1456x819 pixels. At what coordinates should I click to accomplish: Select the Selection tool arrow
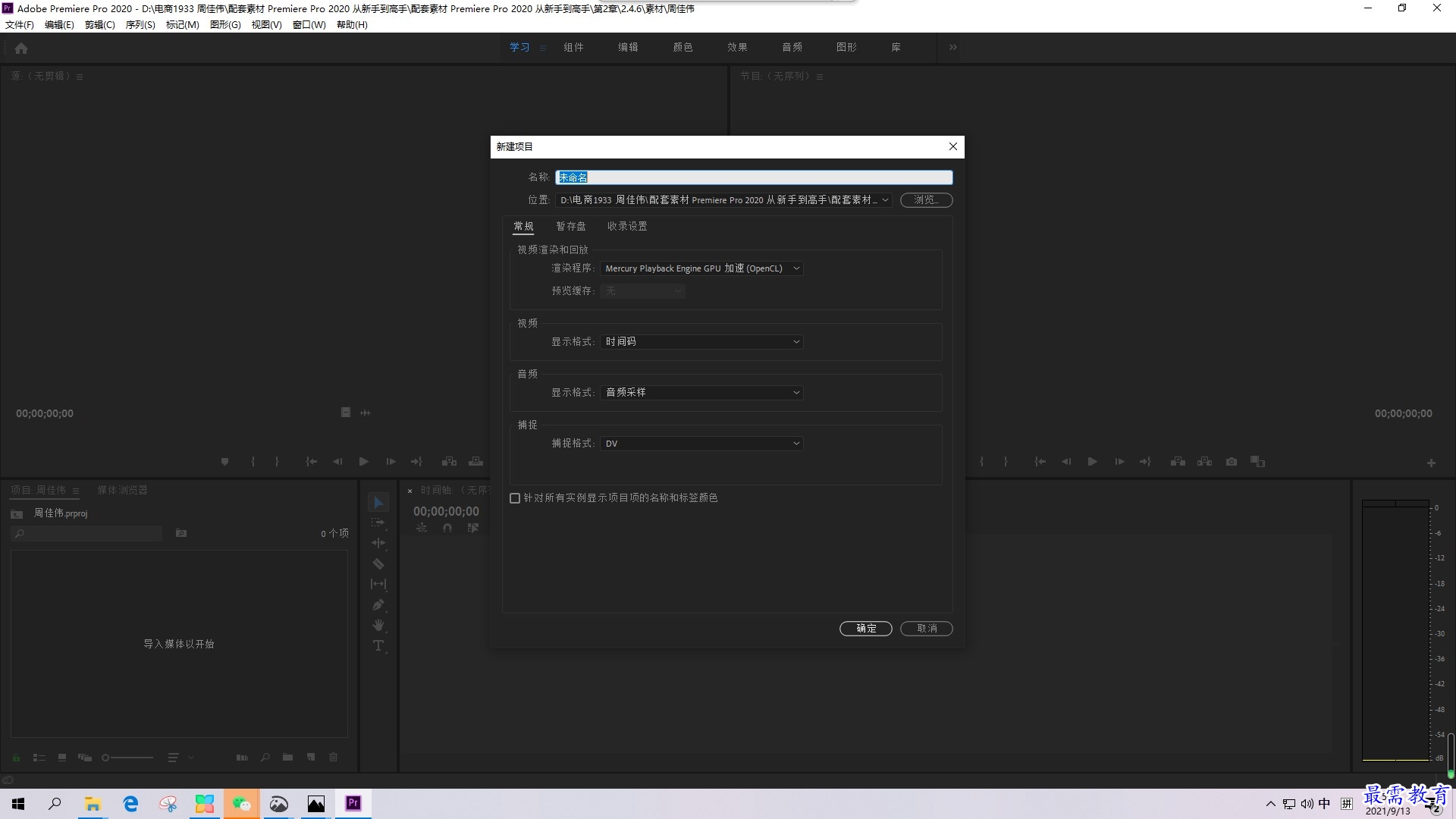378,503
